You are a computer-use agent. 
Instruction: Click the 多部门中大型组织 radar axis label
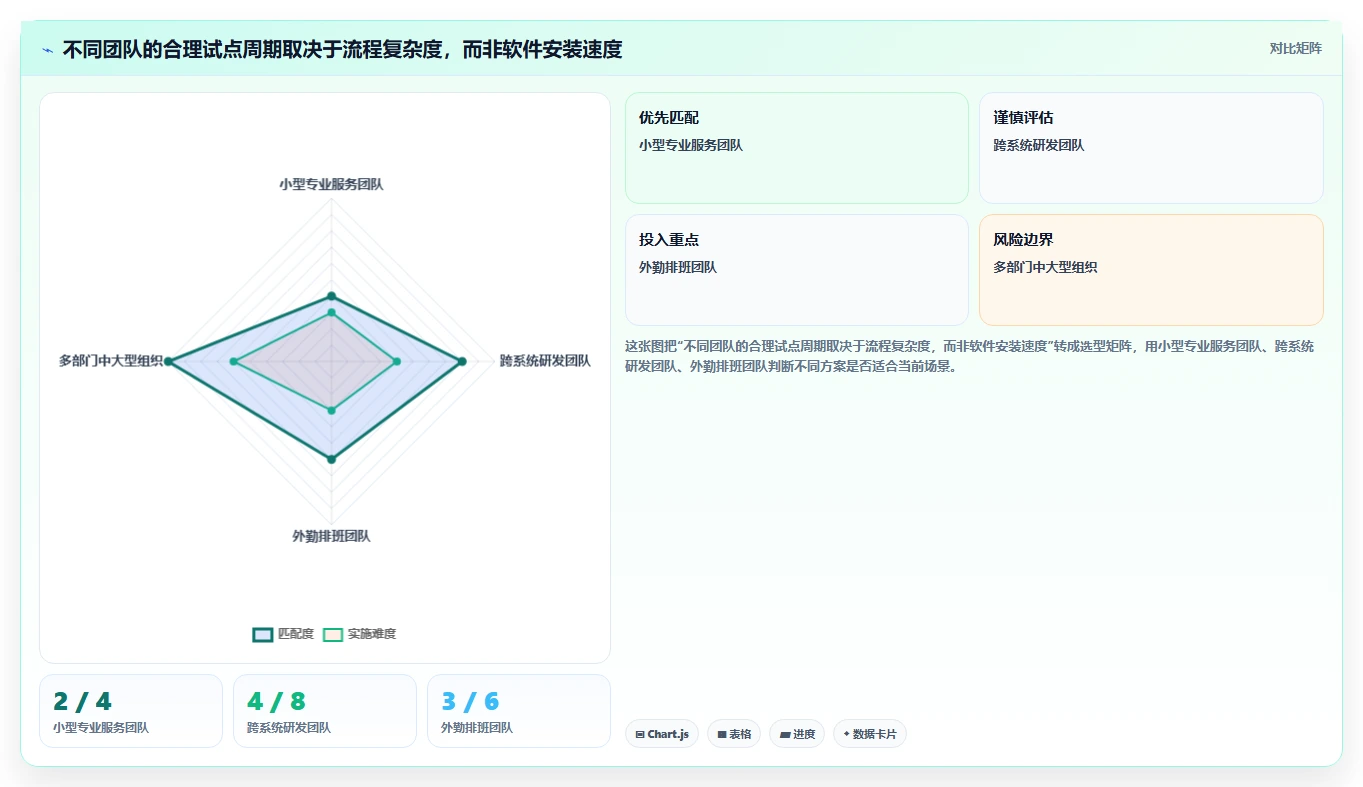pyautogui.click(x=111, y=361)
